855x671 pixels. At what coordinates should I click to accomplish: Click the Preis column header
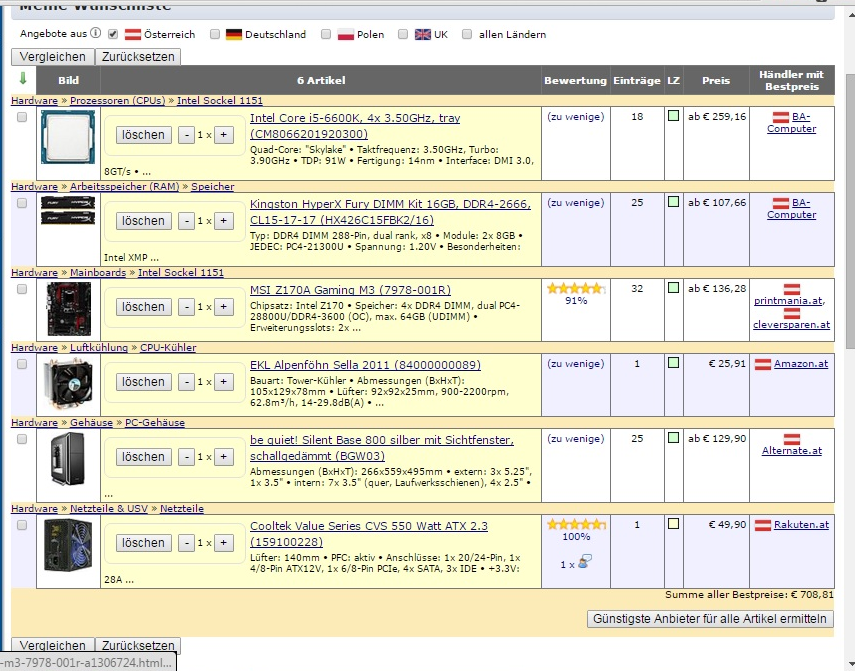716,80
